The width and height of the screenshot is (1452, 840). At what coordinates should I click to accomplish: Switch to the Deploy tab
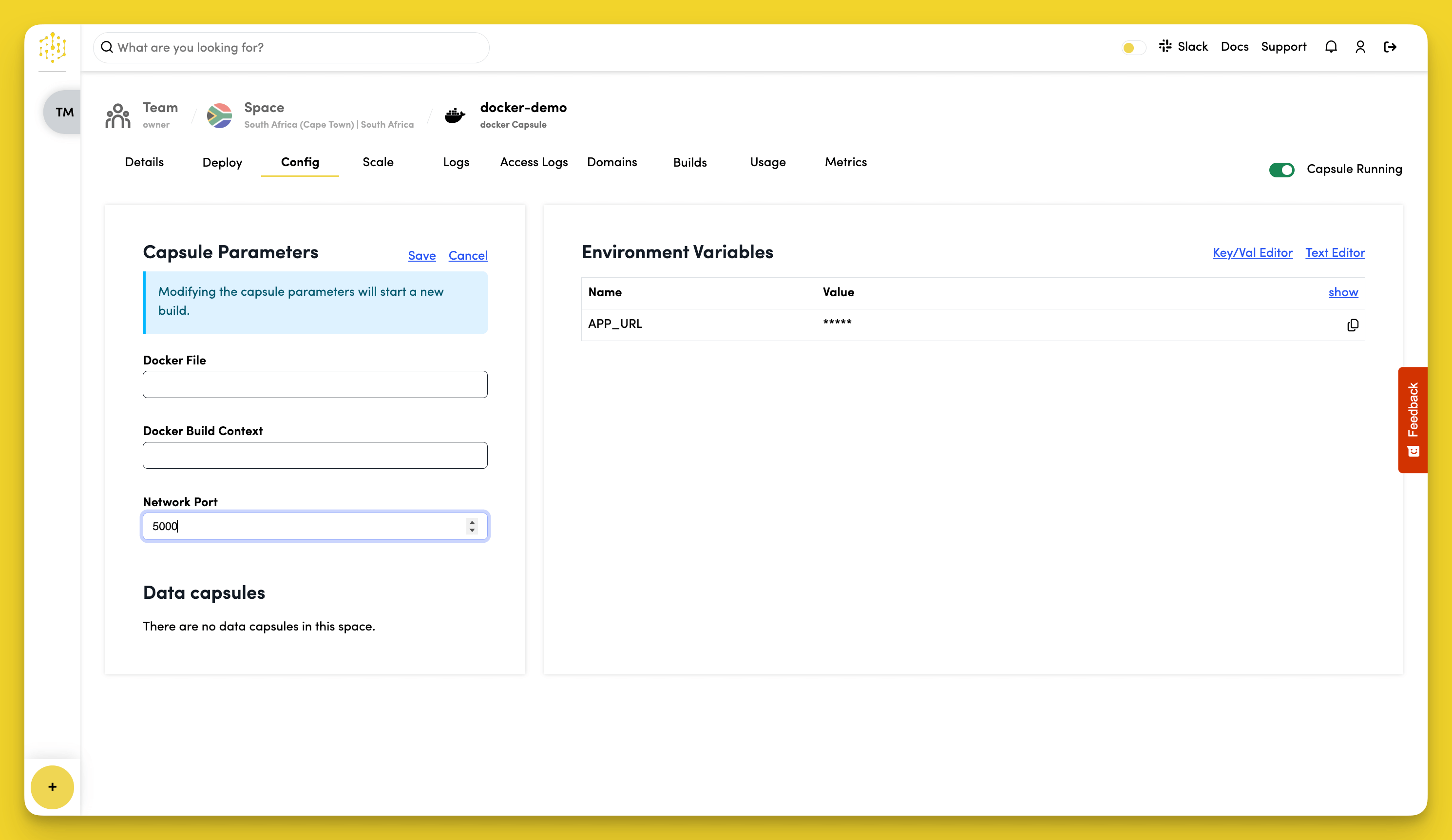click(222, 162)
